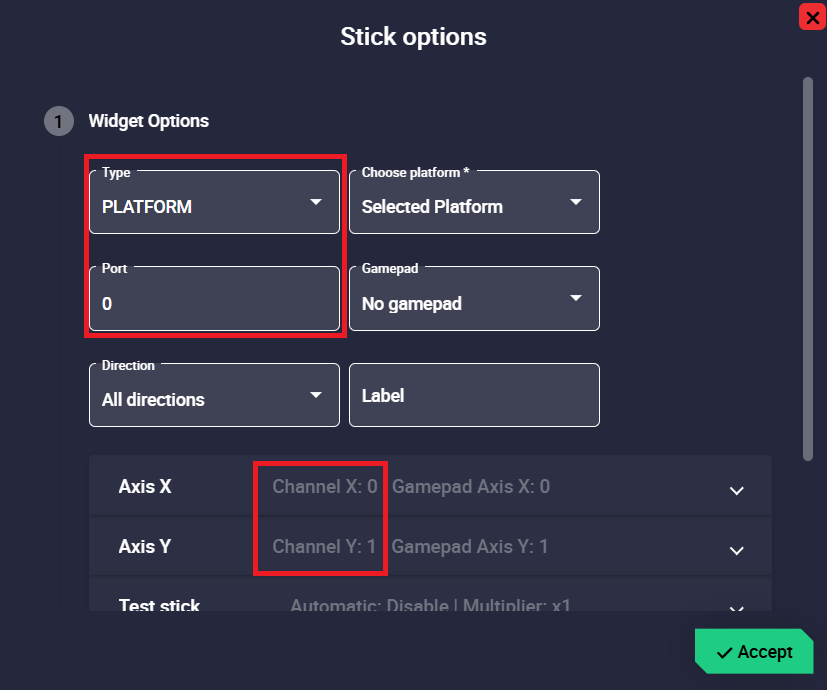
Task: Close the Stick options dialog
Action: (x=812, y=17)
